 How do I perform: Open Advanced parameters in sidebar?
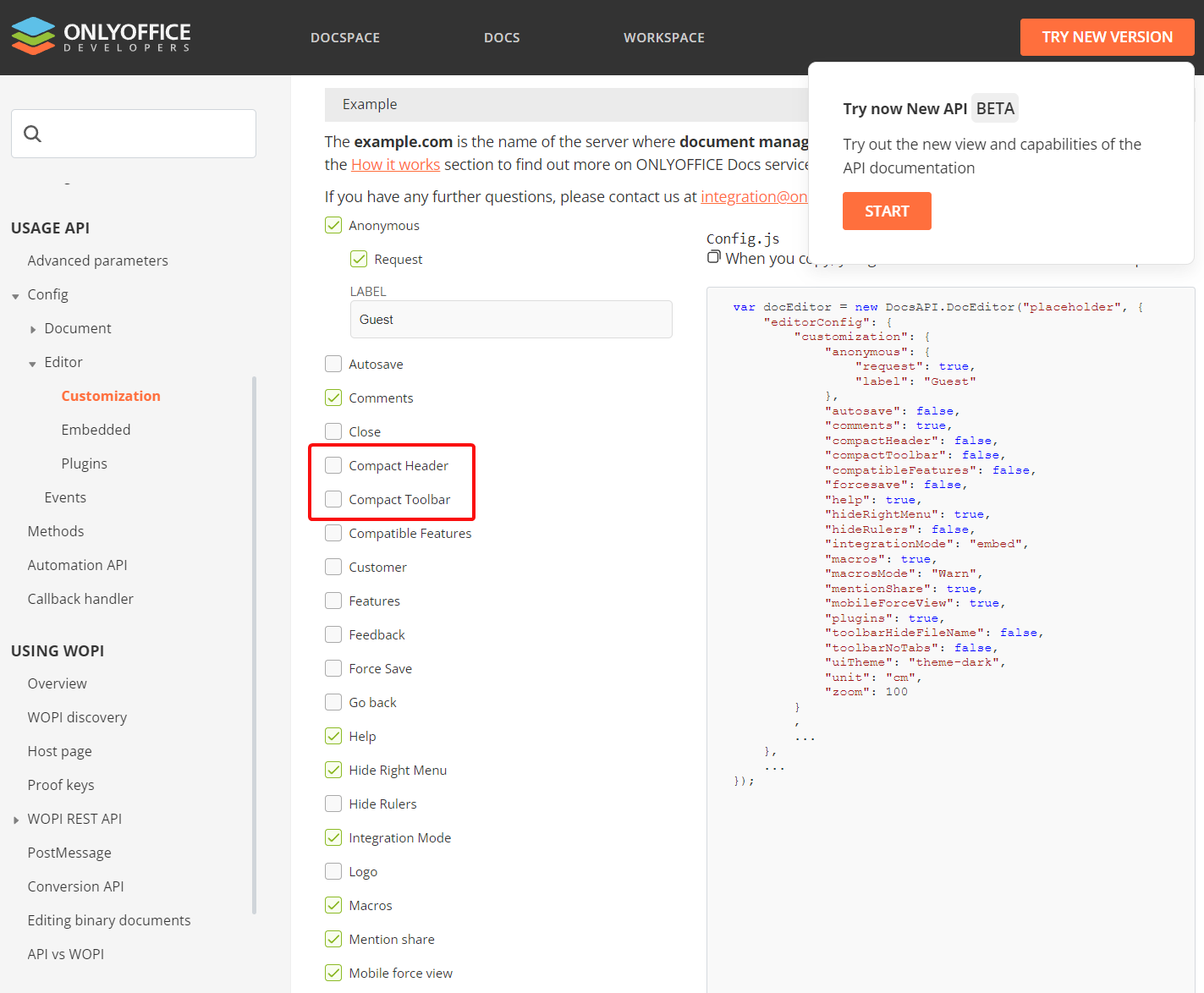point(97,261)
